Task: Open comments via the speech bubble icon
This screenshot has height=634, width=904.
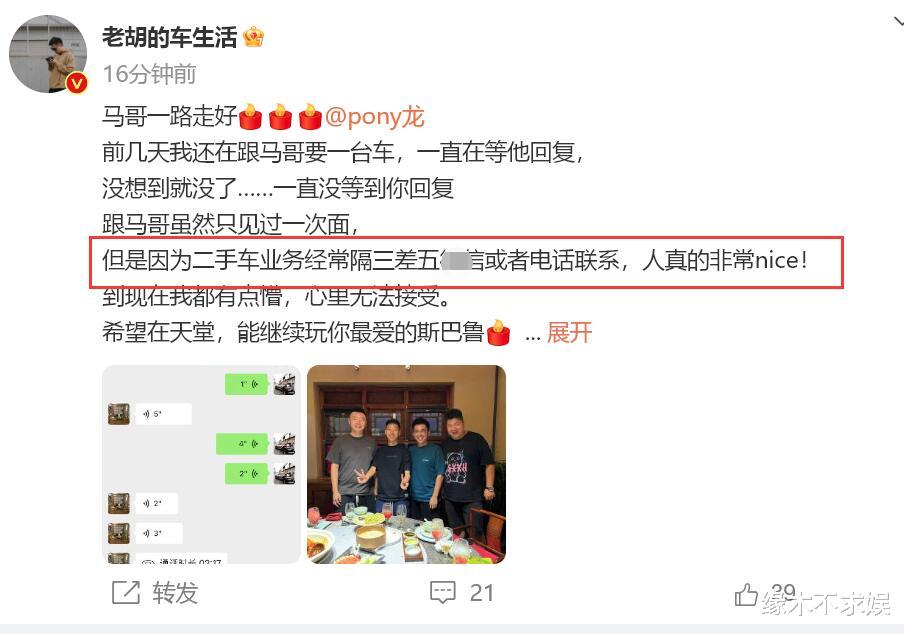Action: pos(443,593)
